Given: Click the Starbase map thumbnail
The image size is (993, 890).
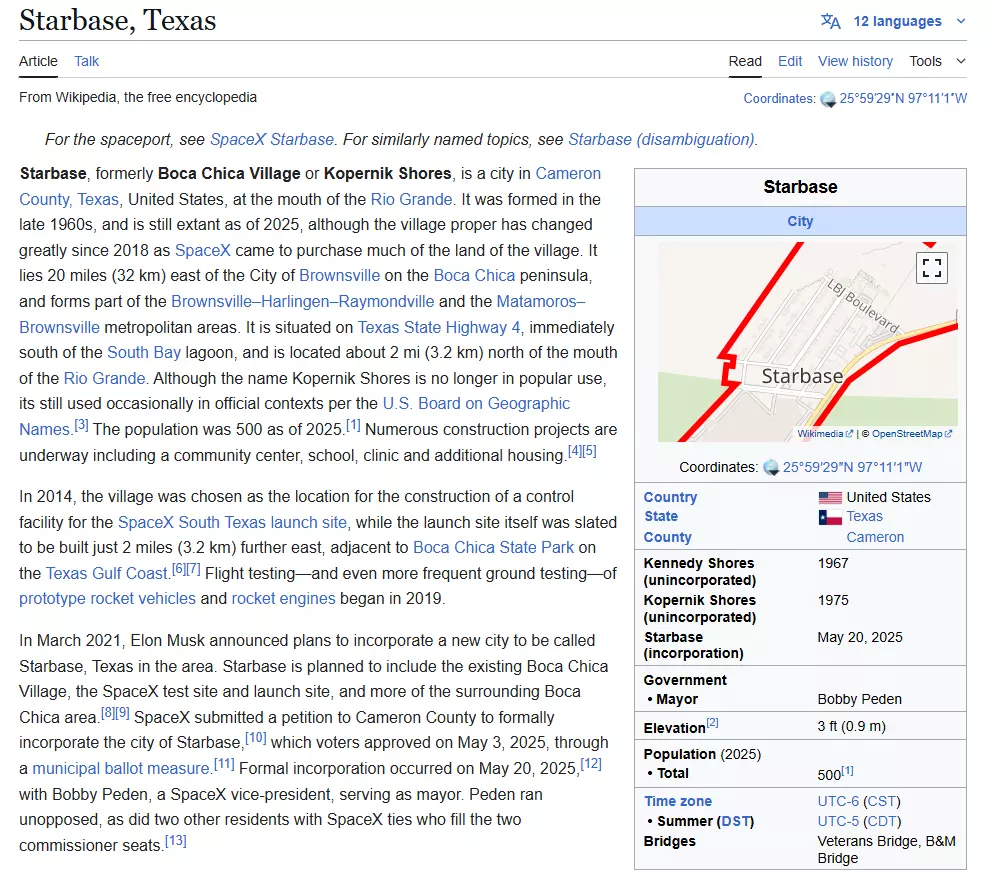Looking at the screenshot, I should tap(807, 342).
